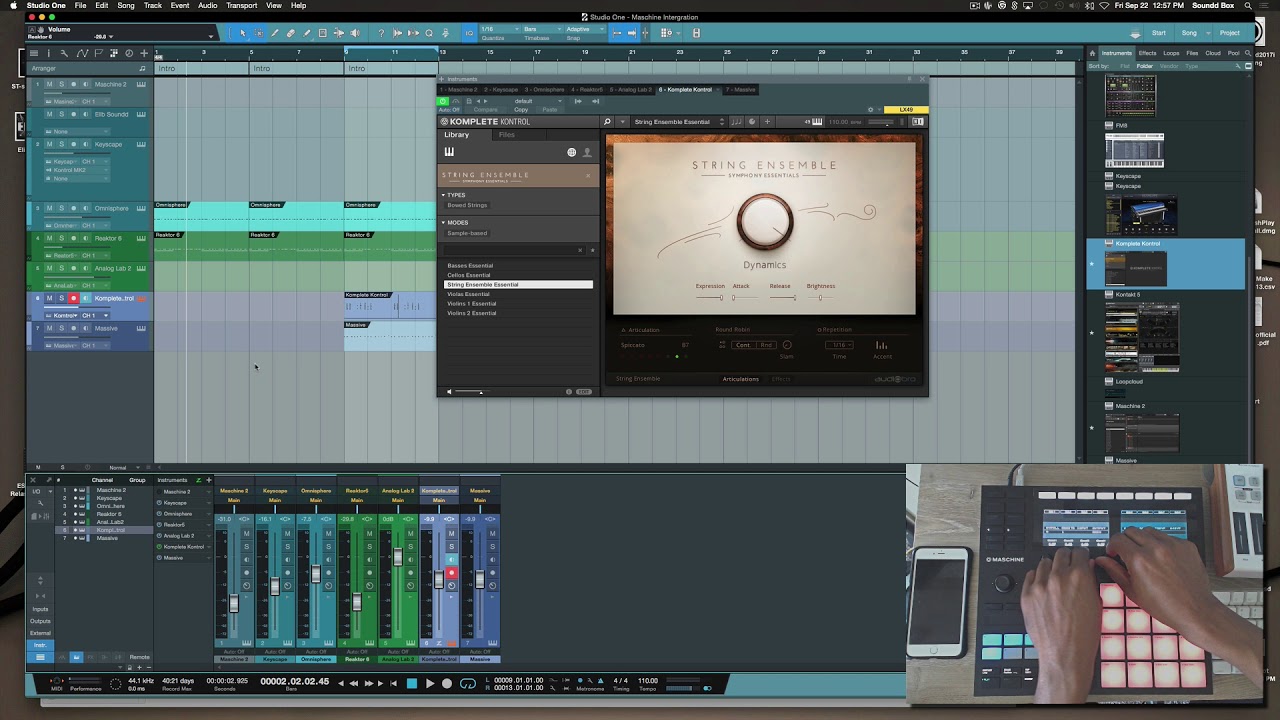Screen dimensions: 1280x720
Task: Open the Repetition Time 1/16 dropdown
Action: [x=839, y=345]
